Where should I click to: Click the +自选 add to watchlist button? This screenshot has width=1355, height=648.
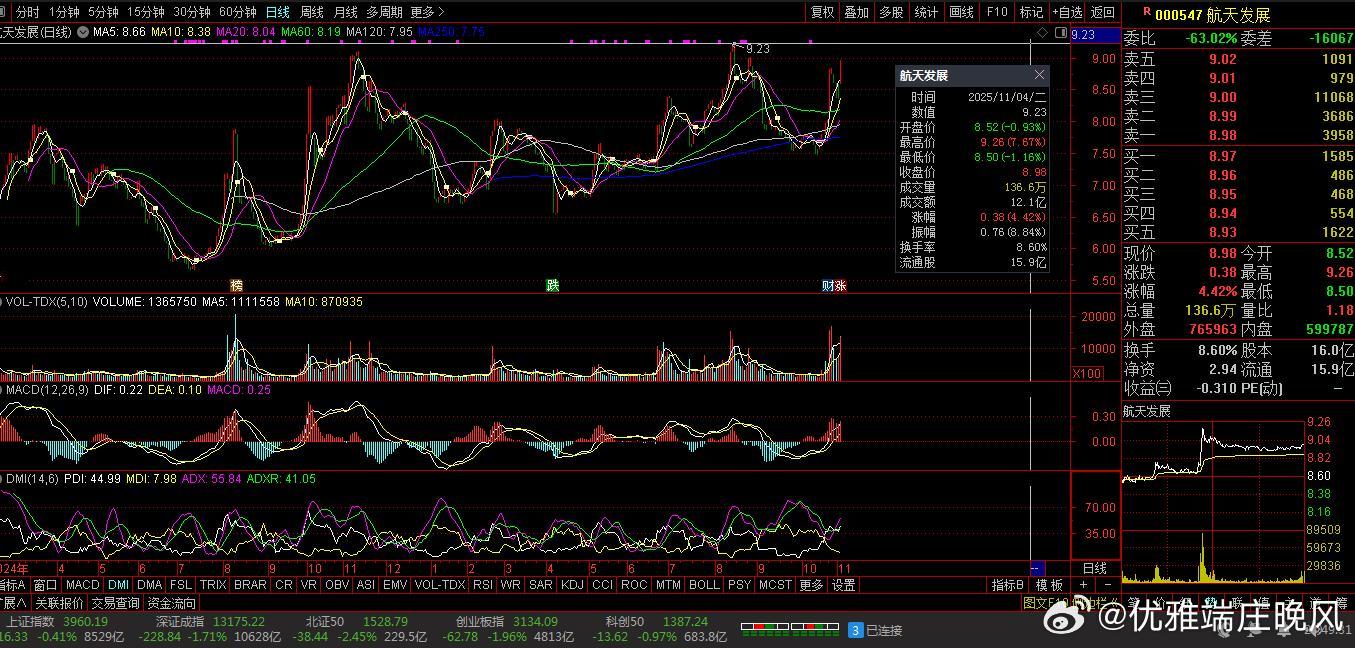point(1066,12)
